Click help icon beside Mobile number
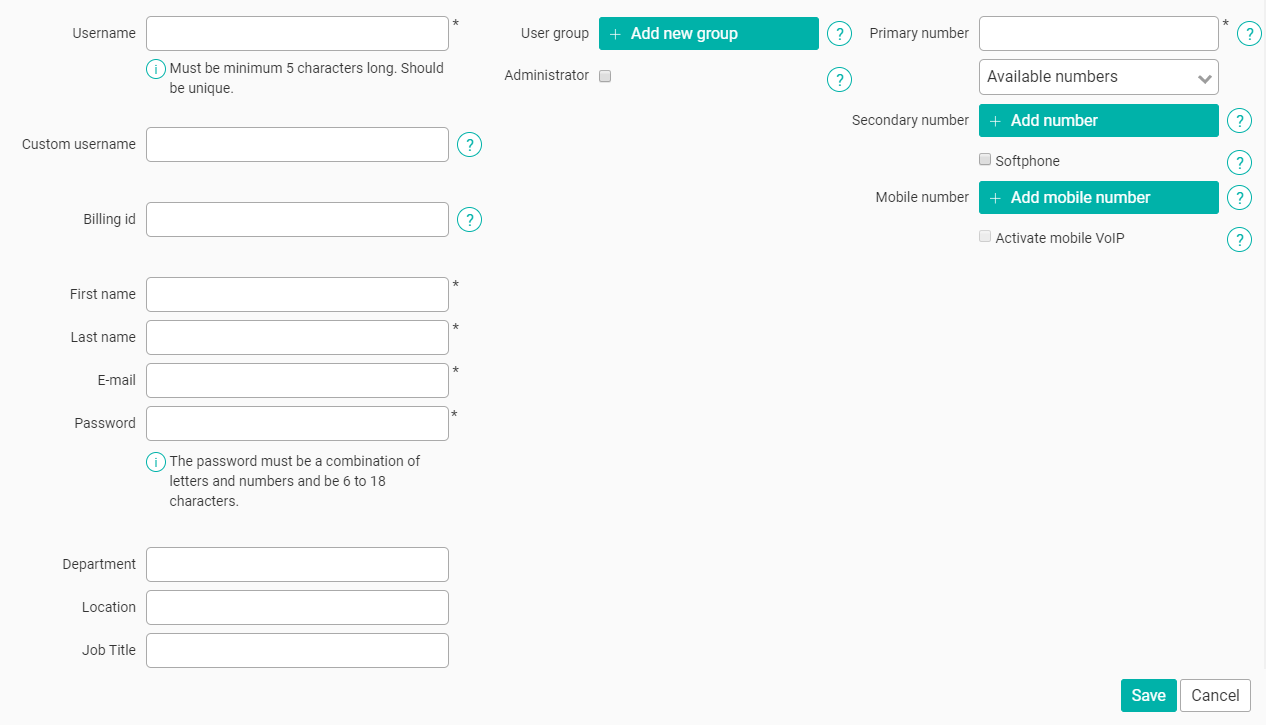The width and height of the screenshot is (1266, 725). 1239,198
